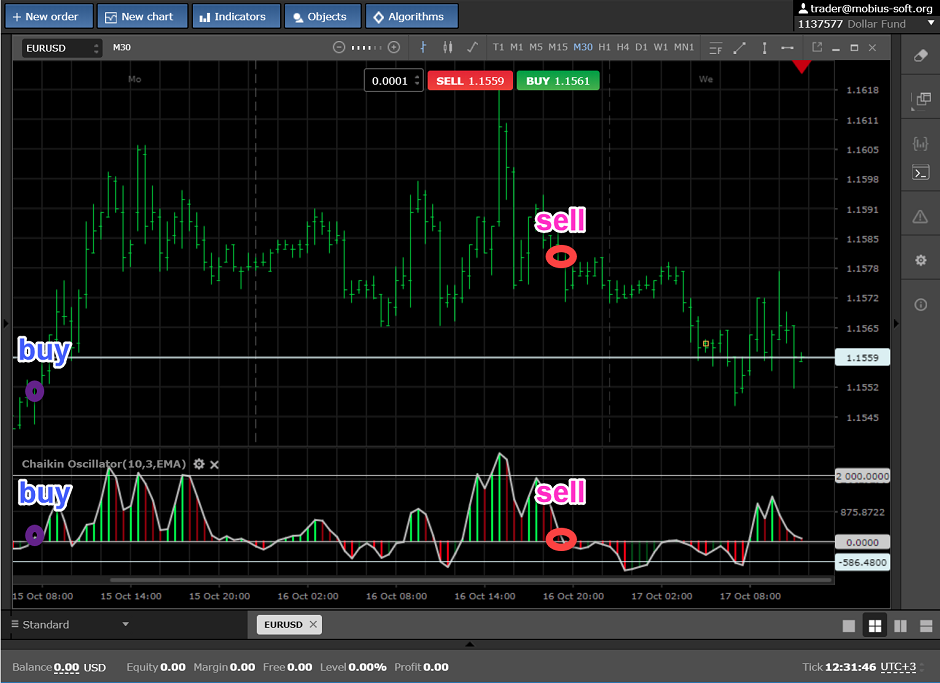Switch to single chart layout

coord(849,626)
